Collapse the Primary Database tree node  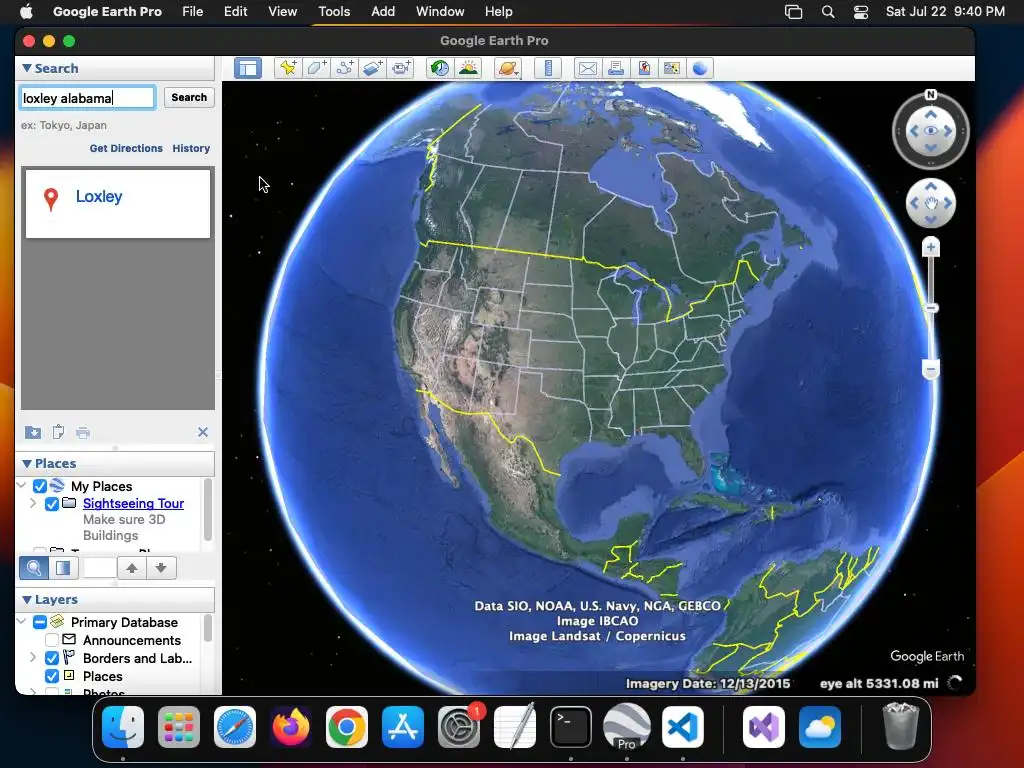(22, 622)
